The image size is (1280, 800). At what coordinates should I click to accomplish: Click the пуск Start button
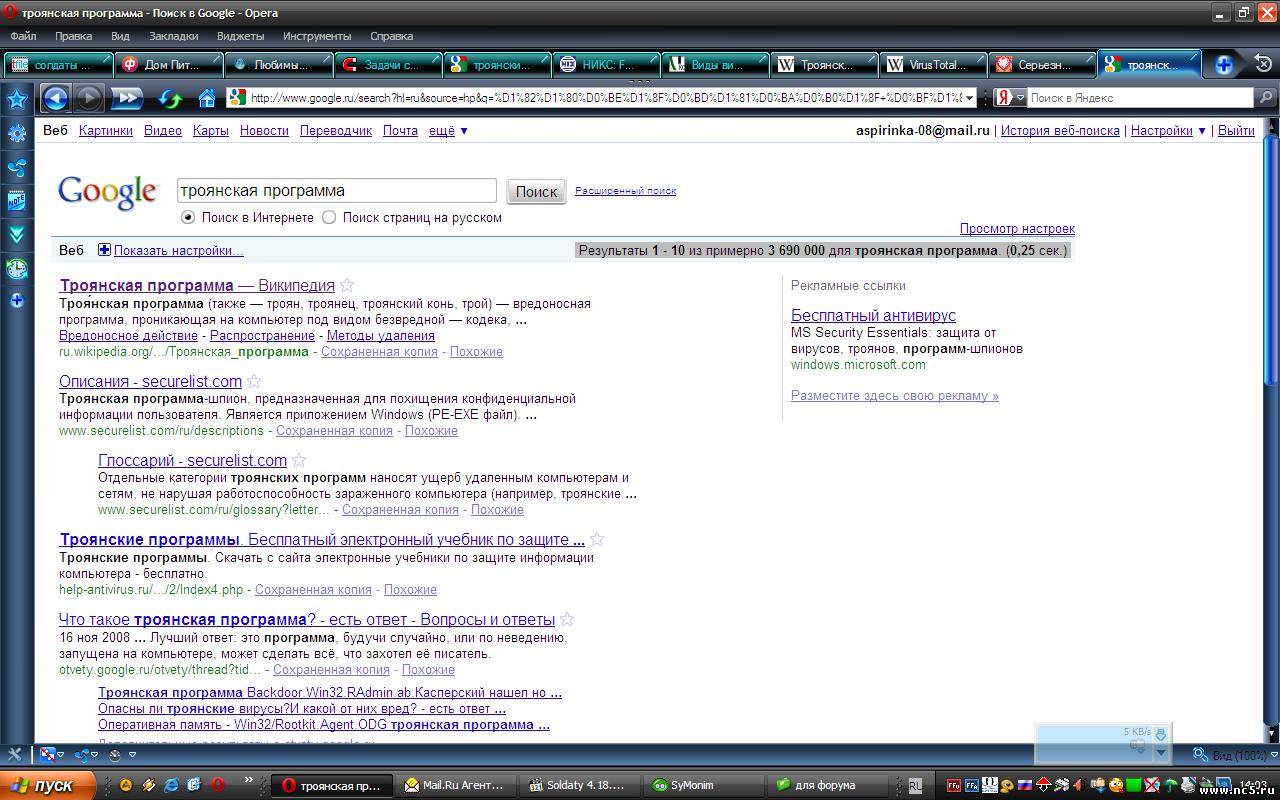click(47, 785)
